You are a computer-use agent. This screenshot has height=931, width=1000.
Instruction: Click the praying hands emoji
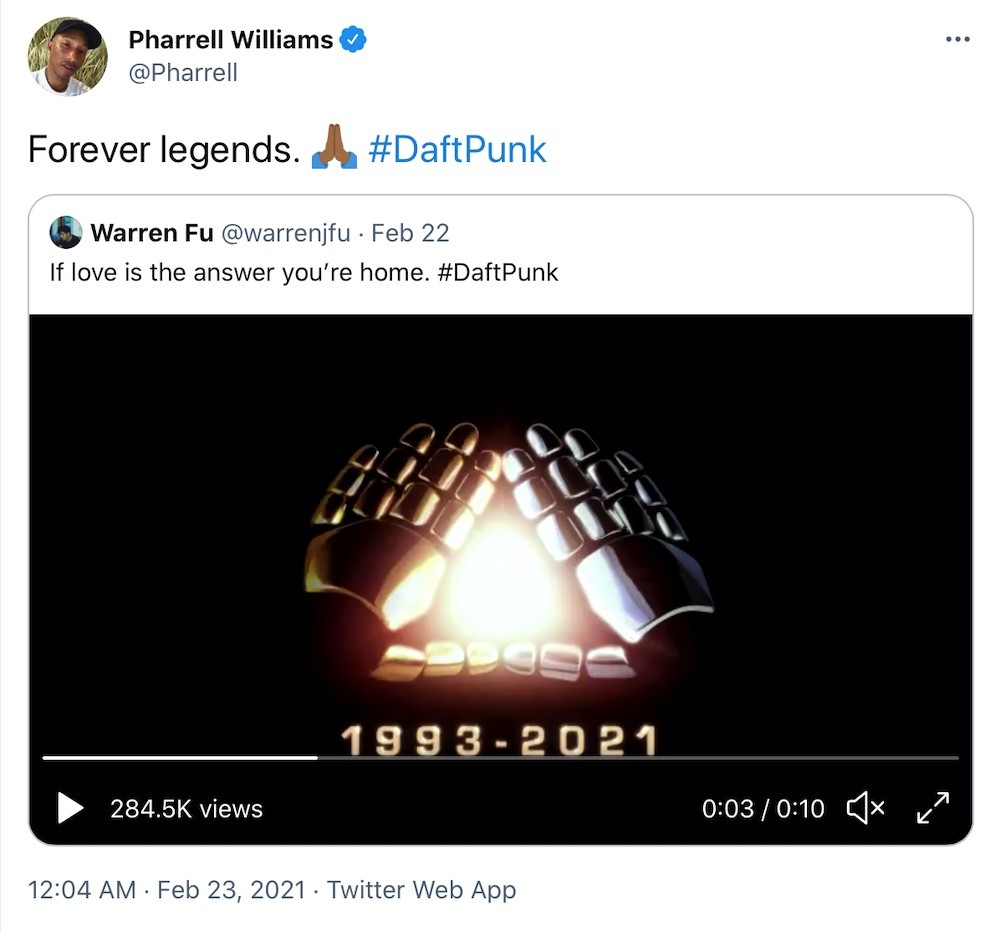pyautogui.click(x=334, y=147)
